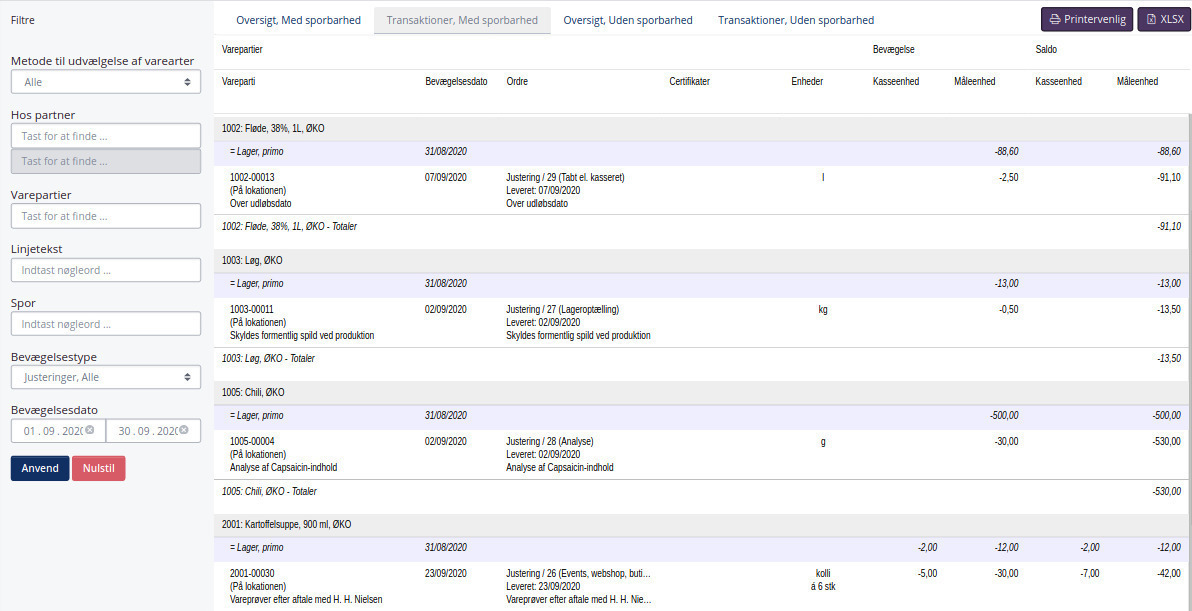Reset filters with the Nulstil button
This screenshot has height=611, width=1192.
coord(98,468)
